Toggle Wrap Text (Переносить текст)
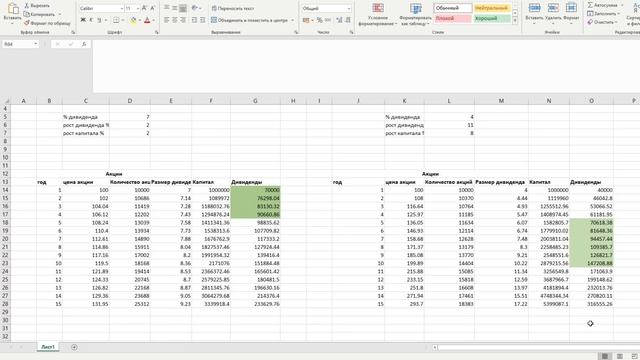The width and height of the screenshot is (640, 360). [233, 8]
